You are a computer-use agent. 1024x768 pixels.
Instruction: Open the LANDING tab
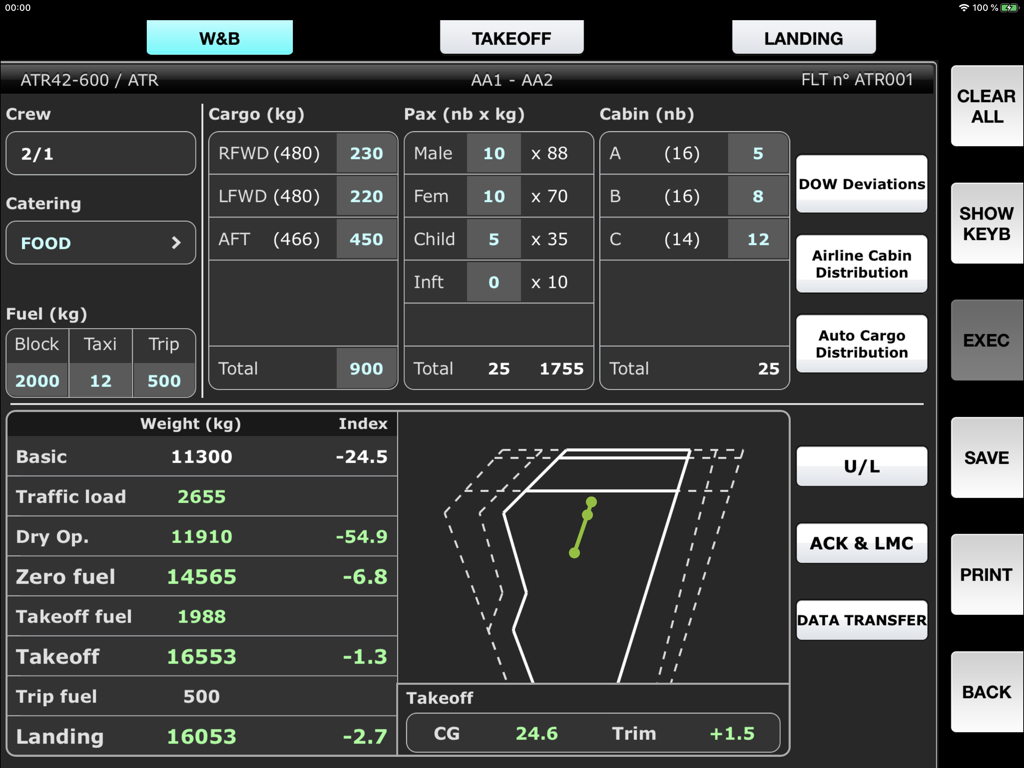(x=804, y=37)
